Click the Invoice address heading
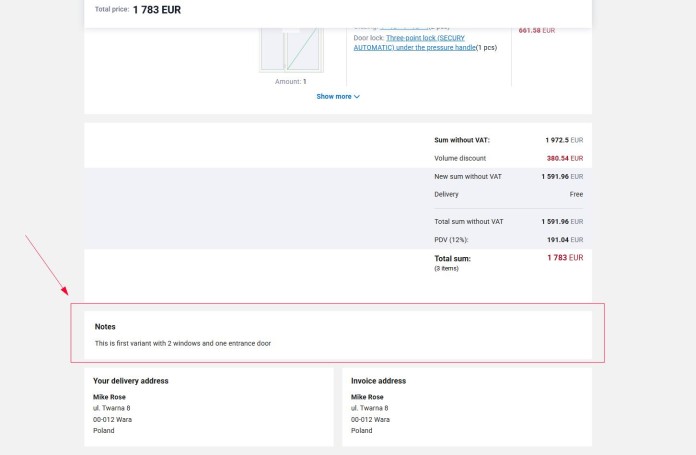 [378, 381]
